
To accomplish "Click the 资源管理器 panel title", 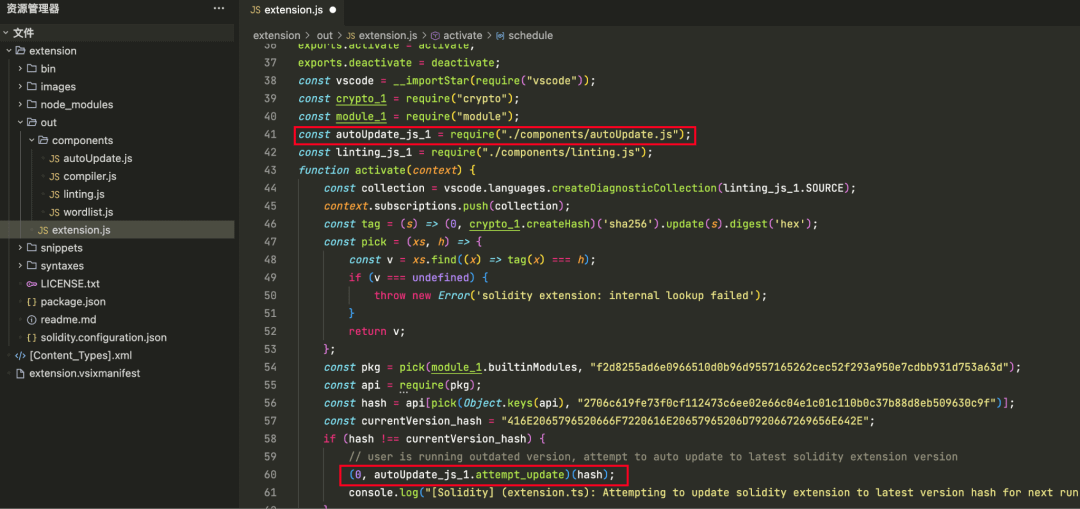I will 32,9.
